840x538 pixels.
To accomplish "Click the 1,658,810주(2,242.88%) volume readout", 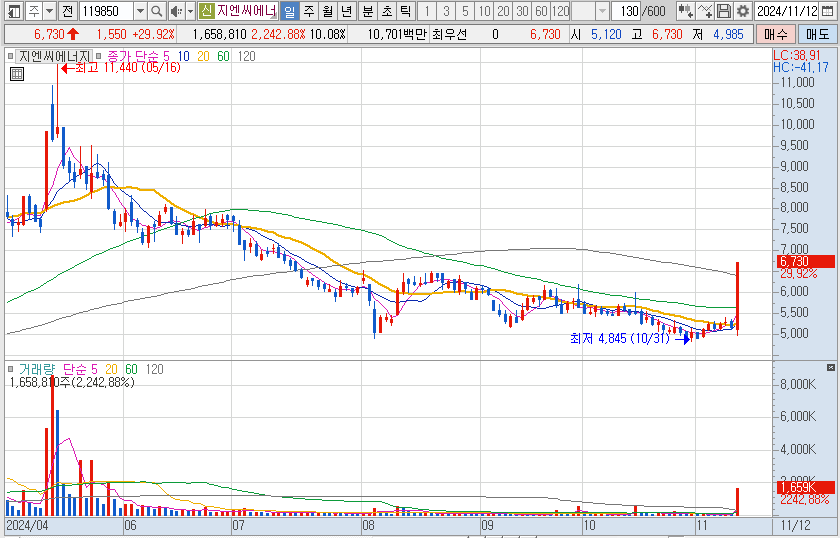I will [x=72, y=382].
